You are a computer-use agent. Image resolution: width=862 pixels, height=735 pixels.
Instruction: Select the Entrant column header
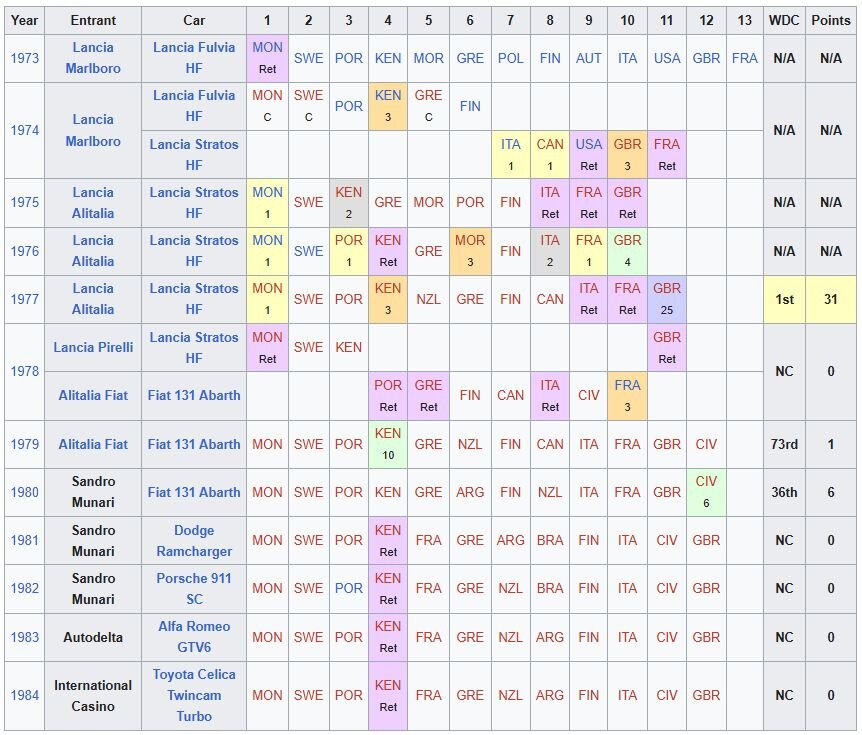[93, 20]
